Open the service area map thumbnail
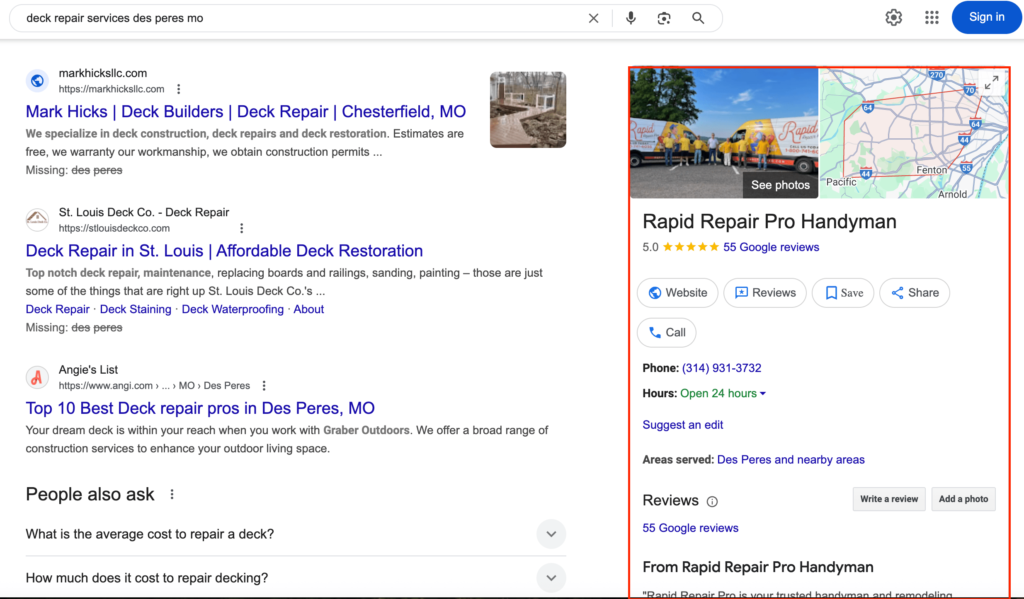 [913, 133]
